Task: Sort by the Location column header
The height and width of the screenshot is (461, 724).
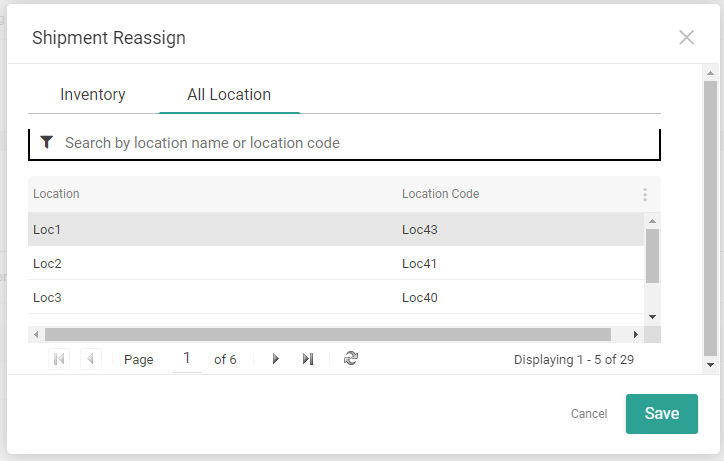Action: 56,194
